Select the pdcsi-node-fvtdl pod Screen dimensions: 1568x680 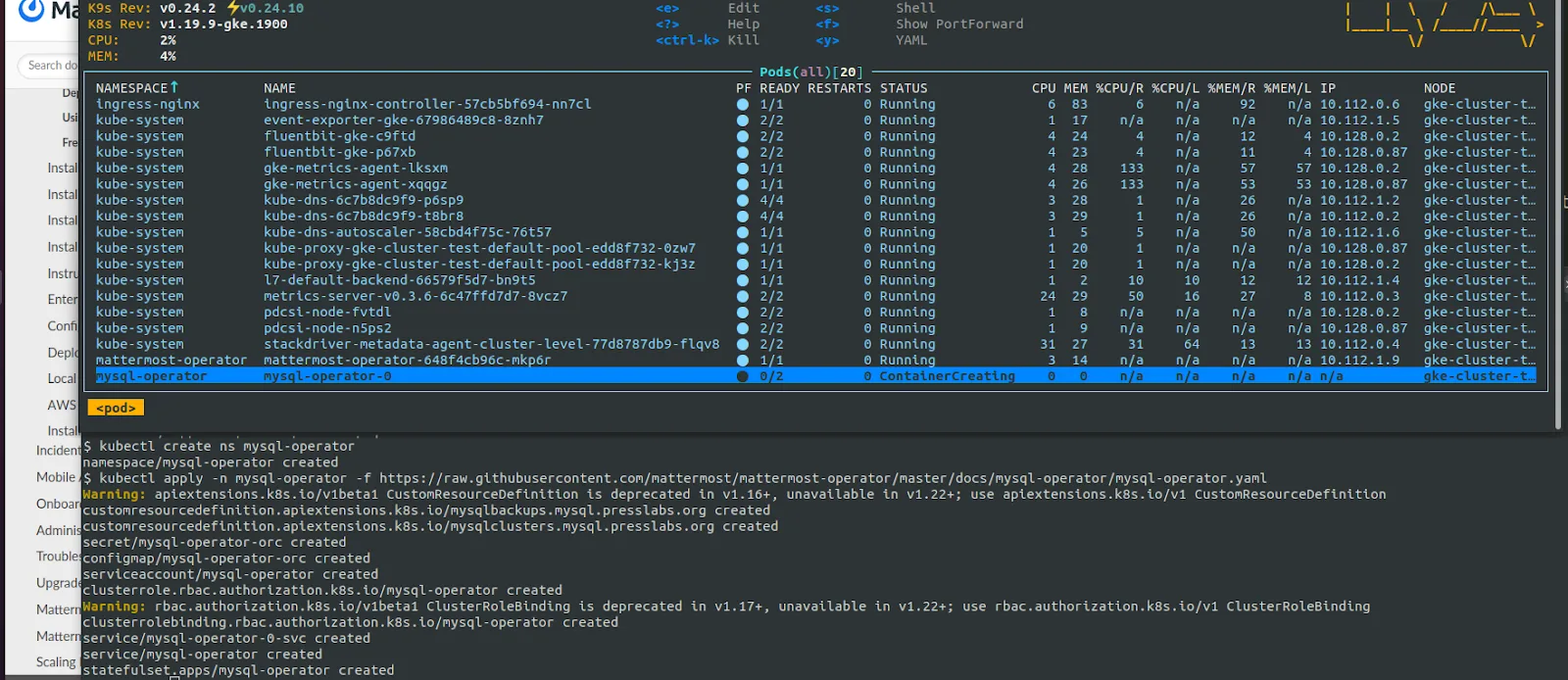click(327, 313)
